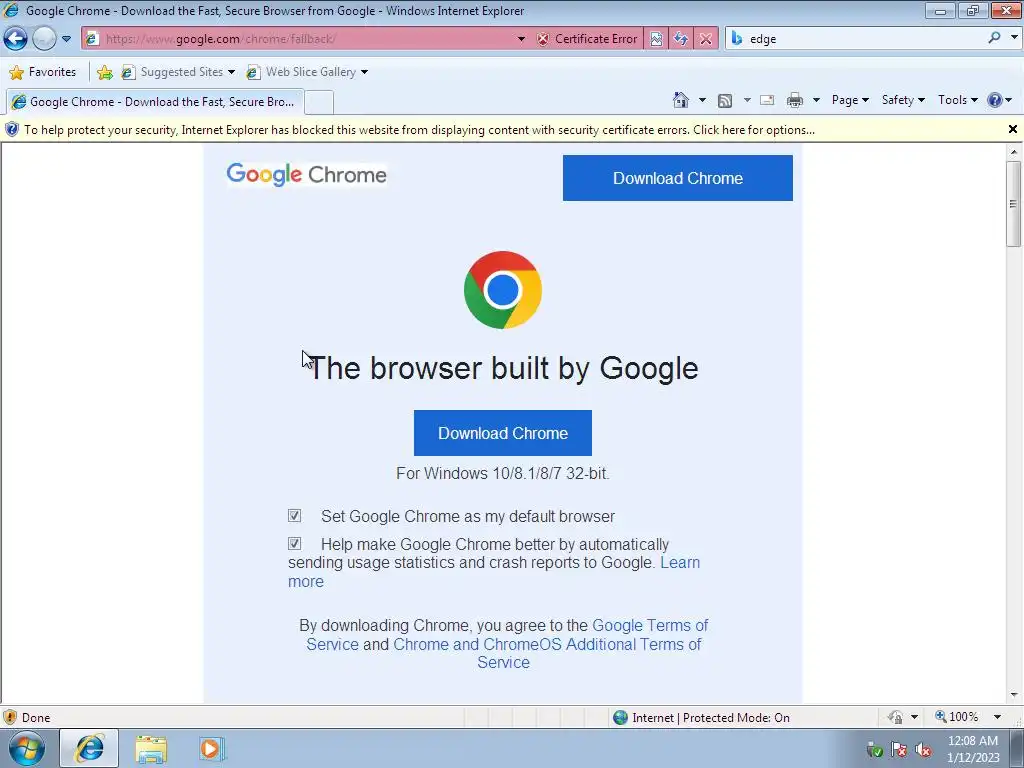This screenshot has width=1024, height=768.
Task: Open Windows Explorer from the taskbar
Action: click(152, 749)
